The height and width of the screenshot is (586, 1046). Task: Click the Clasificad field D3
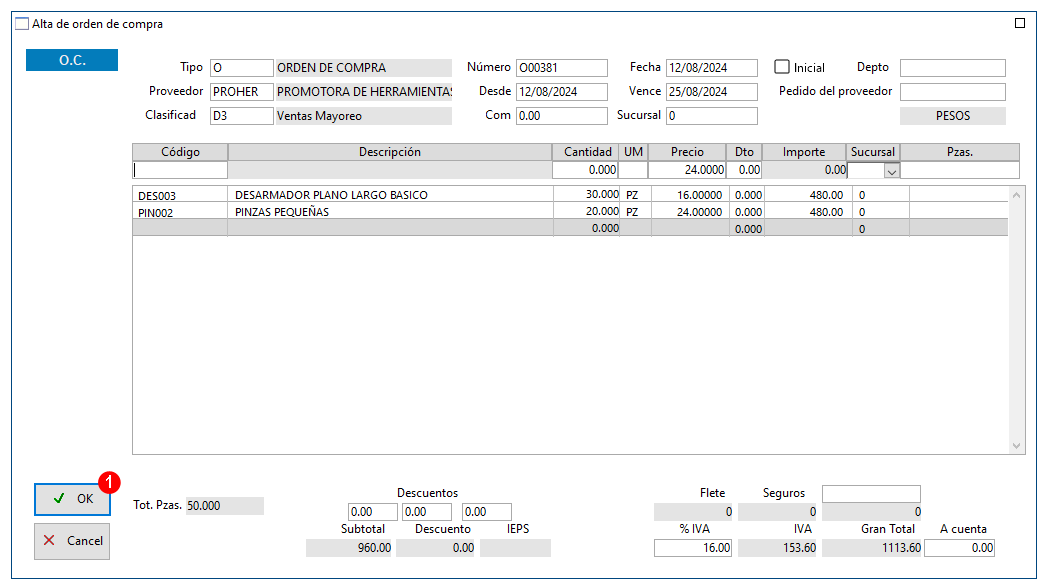coord(241,115)
